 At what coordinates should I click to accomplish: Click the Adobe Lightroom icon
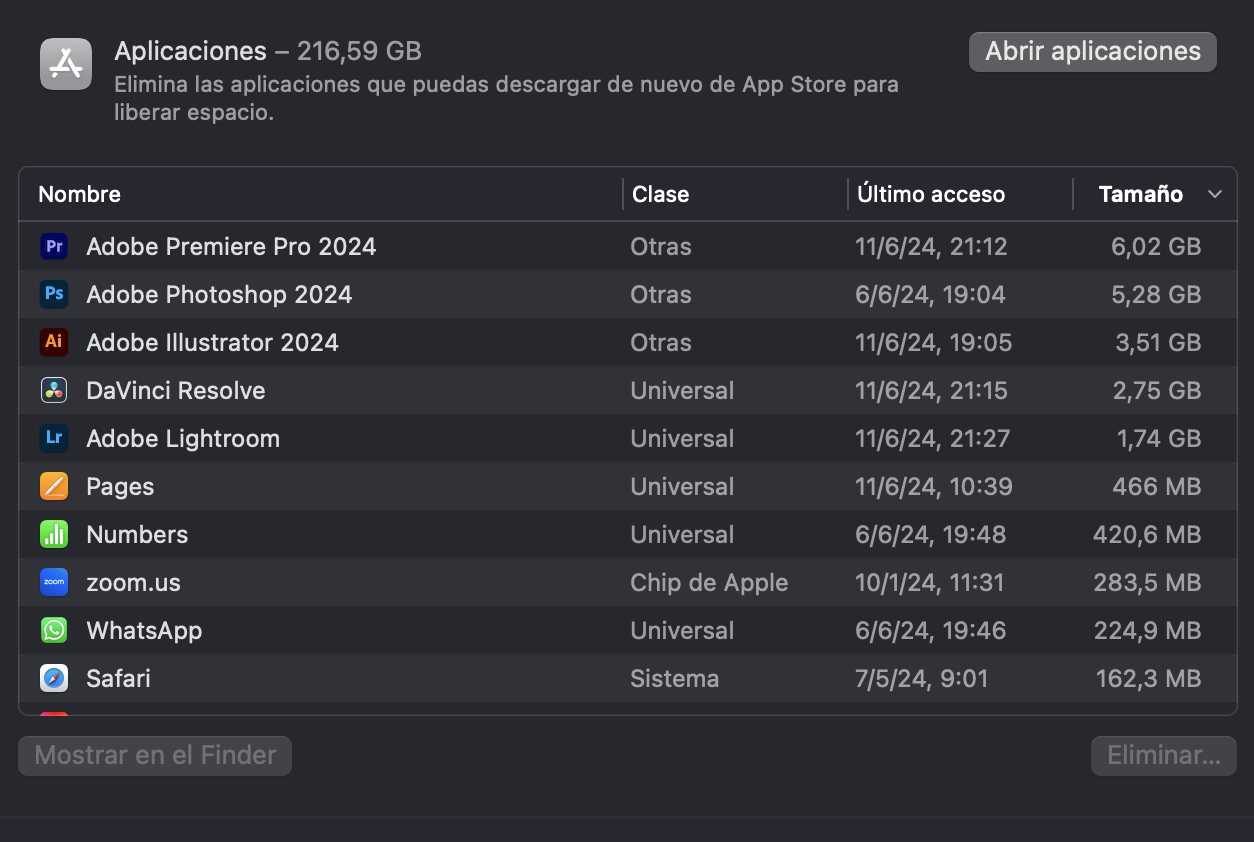pyautogui.click(x=54, y=438)
